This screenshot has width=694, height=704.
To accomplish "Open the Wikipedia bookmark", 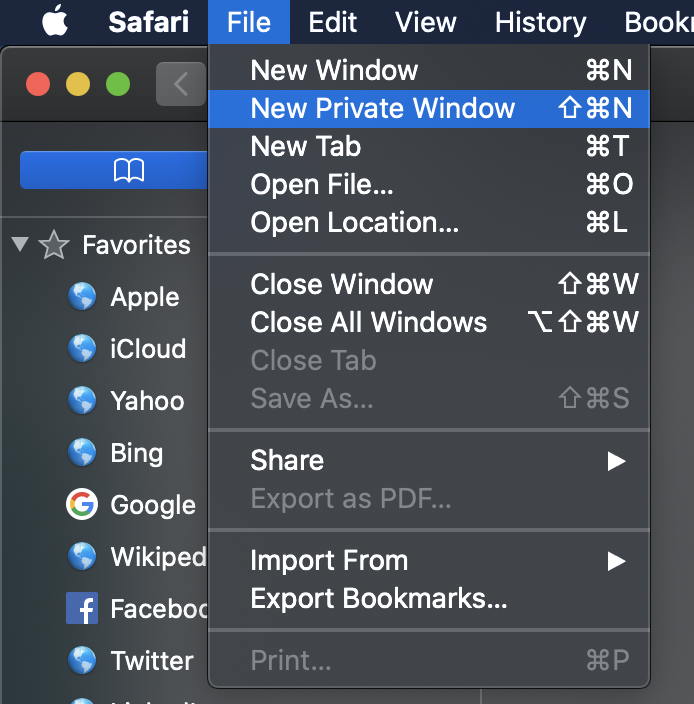I will (x=137, y=557).
